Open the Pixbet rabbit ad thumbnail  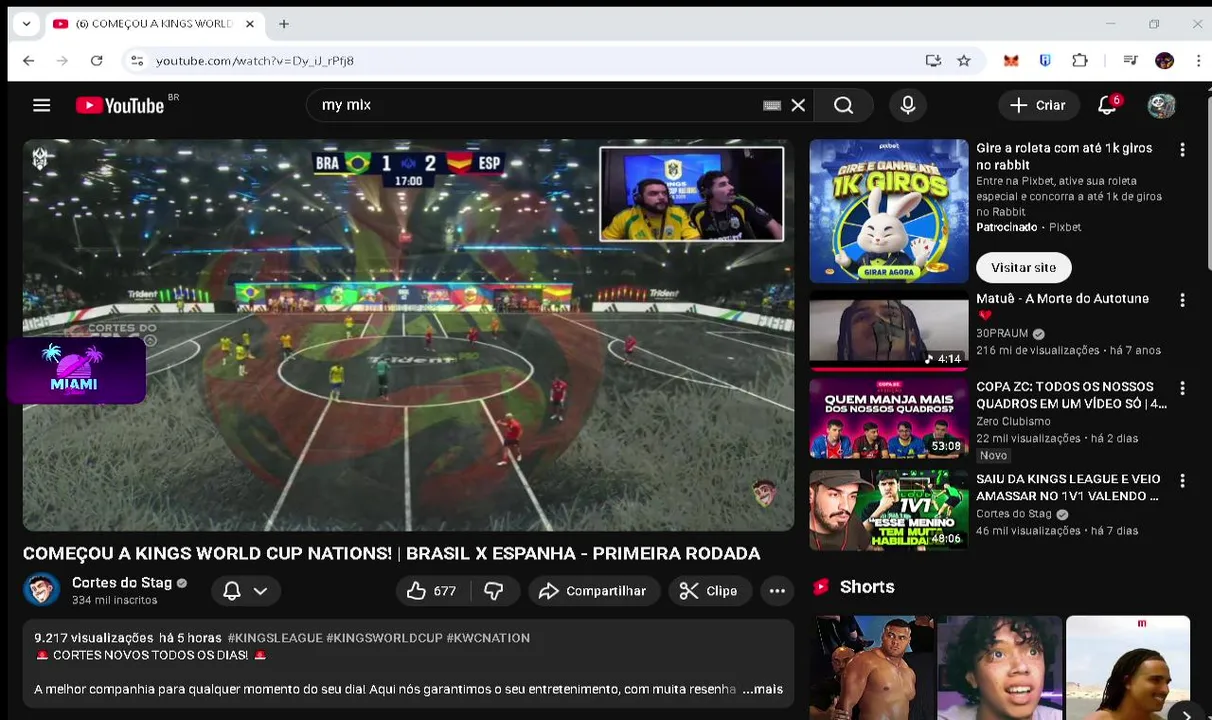click(889, 211)
